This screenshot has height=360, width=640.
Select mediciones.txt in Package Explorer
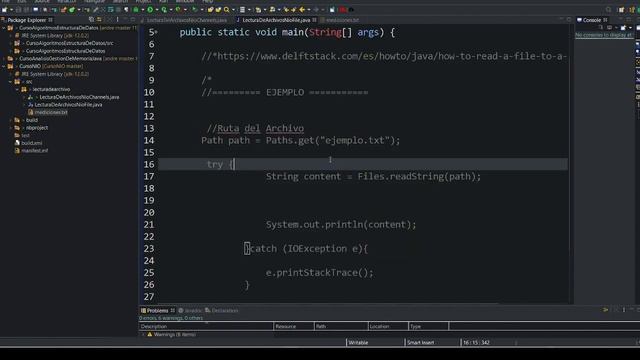click(x=51, y=112)
